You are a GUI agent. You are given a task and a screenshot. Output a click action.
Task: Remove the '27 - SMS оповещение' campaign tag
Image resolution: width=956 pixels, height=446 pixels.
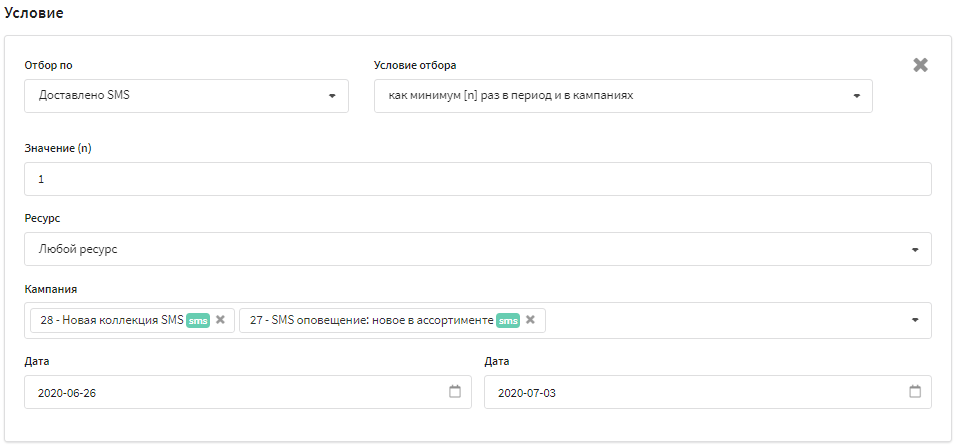(x=530, y=320)
